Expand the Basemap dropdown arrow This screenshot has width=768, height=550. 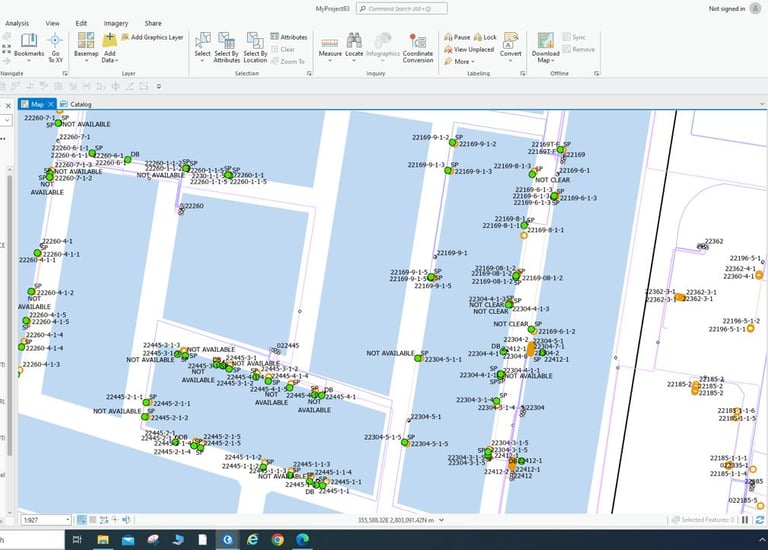click(x=86, y=60)
